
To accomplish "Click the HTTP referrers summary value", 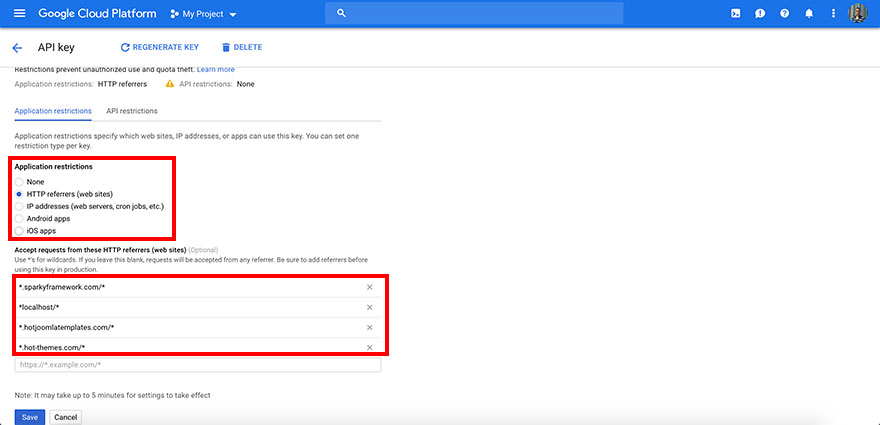I will [x=122, y=84].
